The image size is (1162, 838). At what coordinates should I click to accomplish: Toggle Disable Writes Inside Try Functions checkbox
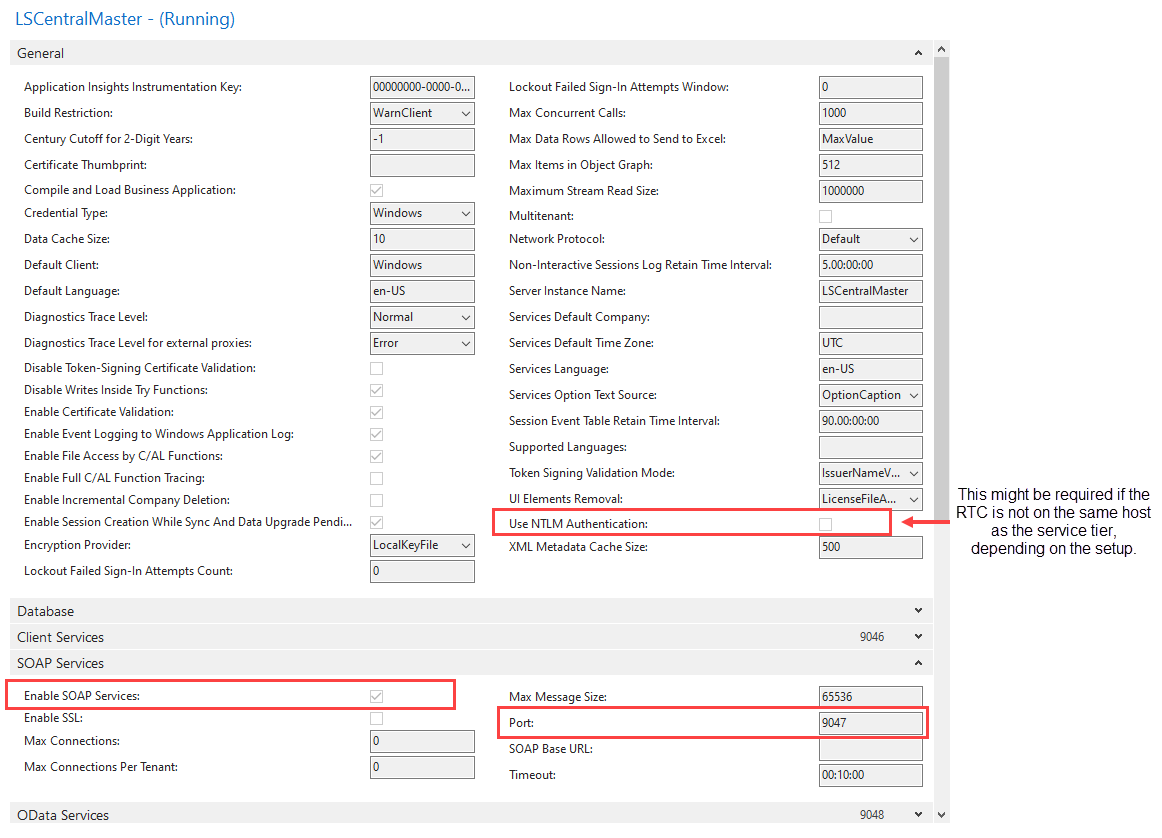[x=376, y=390]
